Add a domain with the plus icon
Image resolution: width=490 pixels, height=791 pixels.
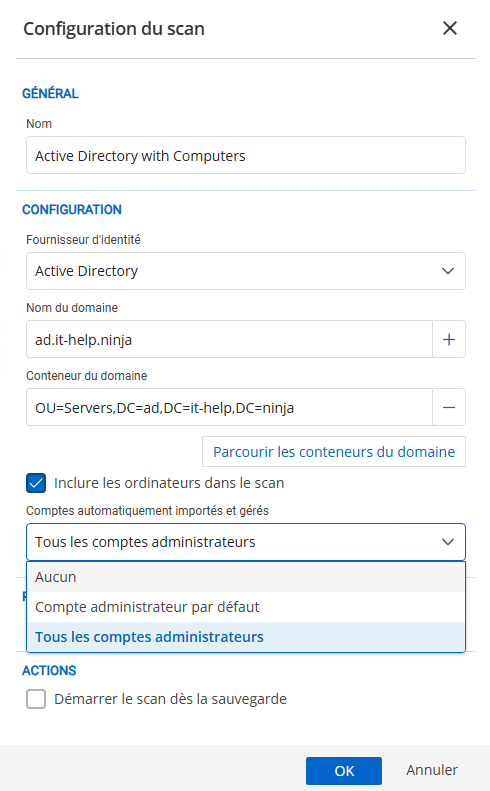(x=449, y=340)
